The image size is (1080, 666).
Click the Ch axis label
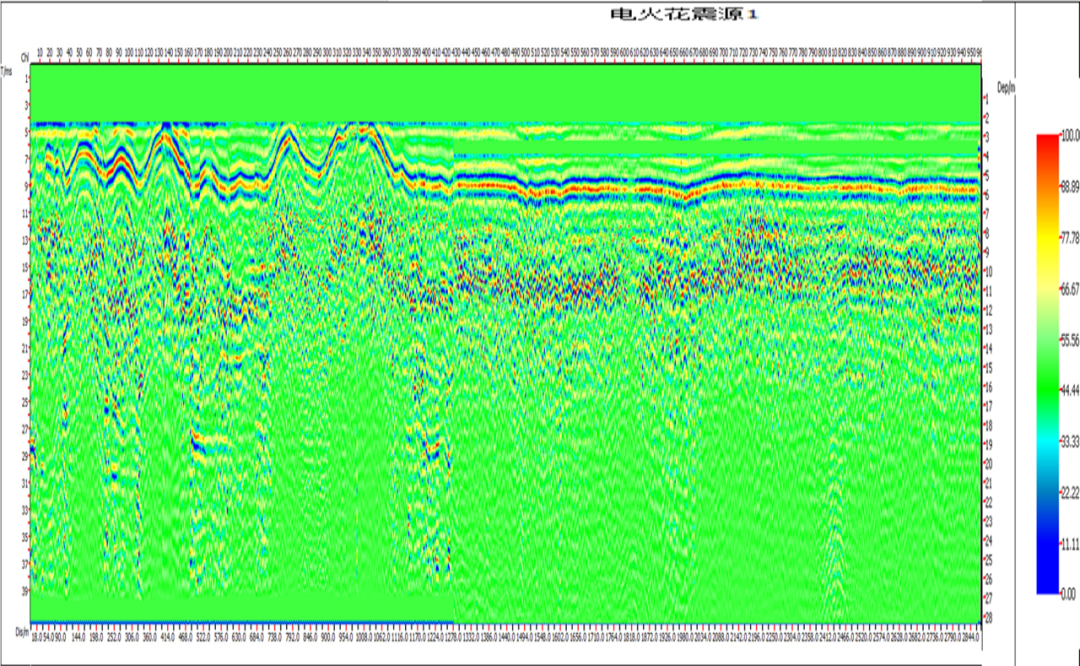[x=25, y=57]
